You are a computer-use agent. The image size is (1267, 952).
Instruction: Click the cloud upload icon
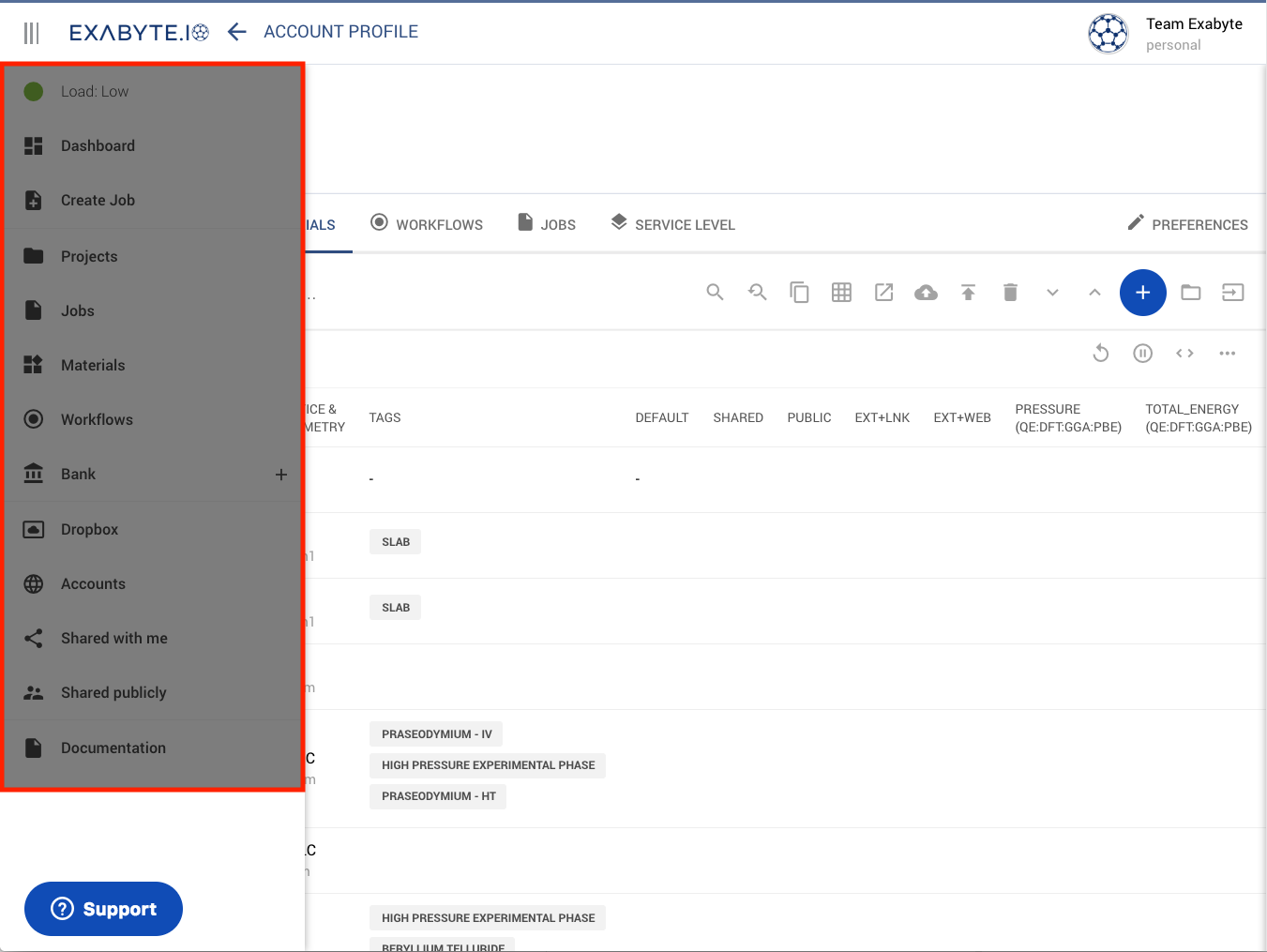coord(926,293)
